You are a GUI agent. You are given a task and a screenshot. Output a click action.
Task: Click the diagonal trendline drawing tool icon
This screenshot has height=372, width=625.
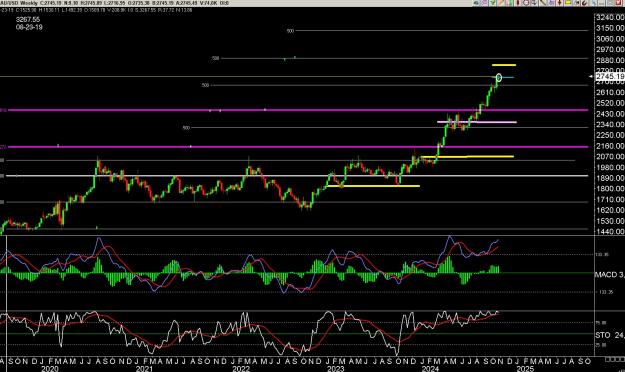coord(542,2)
